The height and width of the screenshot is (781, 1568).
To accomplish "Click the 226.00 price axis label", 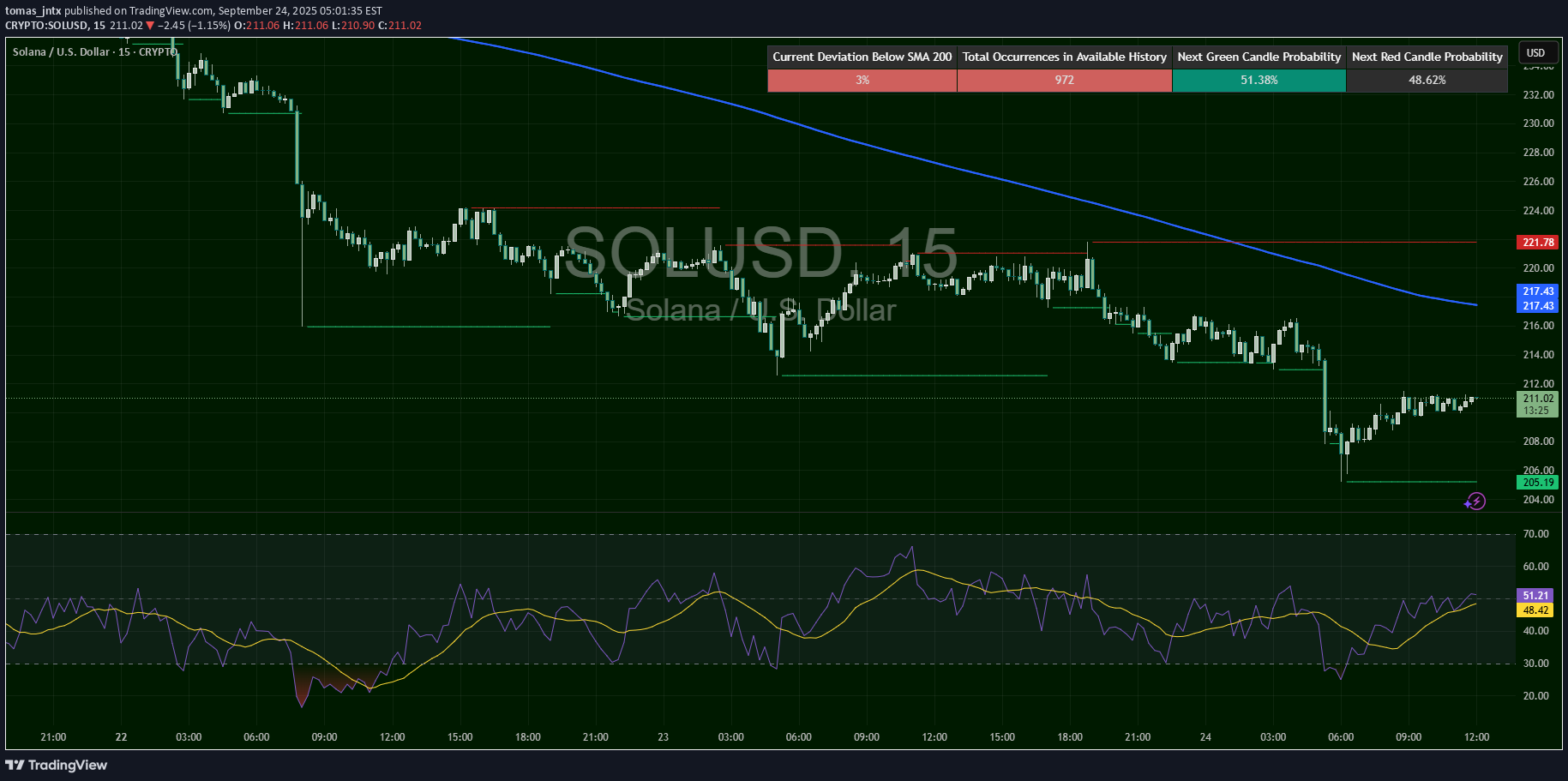I will (1538, 182).
